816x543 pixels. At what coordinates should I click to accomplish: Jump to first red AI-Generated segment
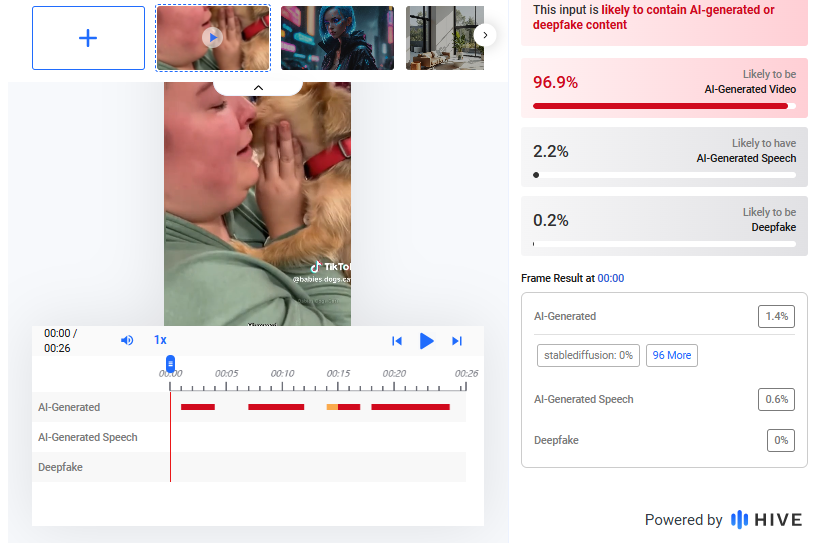(x=198, y=407)
